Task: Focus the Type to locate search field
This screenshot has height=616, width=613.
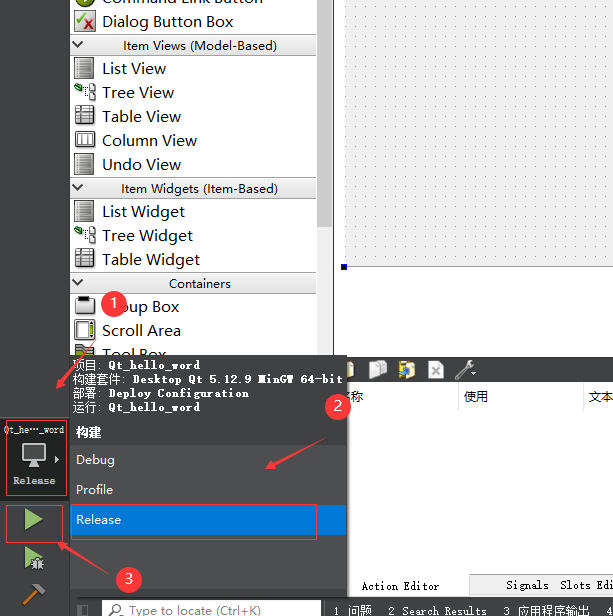Action: (x=211, y=610)
